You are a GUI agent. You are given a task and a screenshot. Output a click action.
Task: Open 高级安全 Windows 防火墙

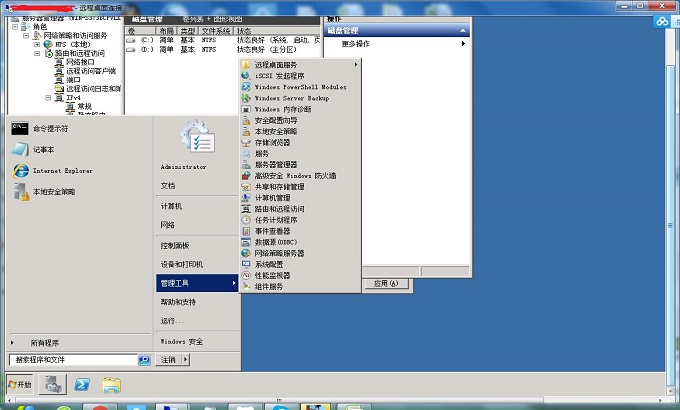(x=295, y=175)
